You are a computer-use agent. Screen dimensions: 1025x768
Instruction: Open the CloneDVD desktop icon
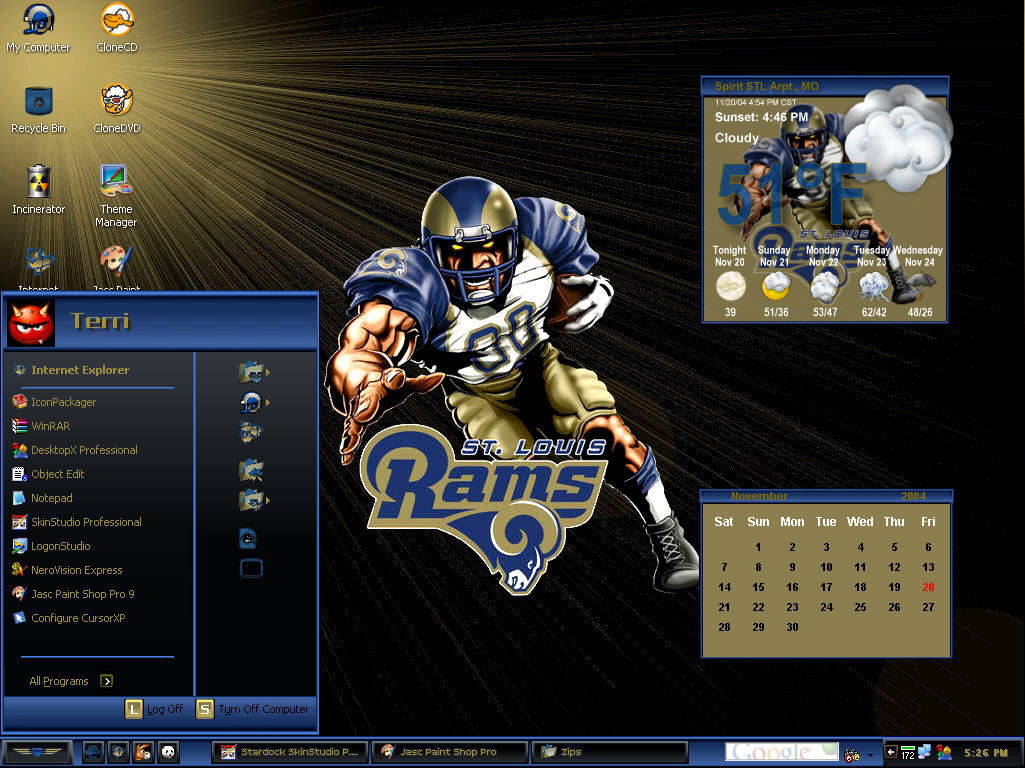click(x=117, y=109)
